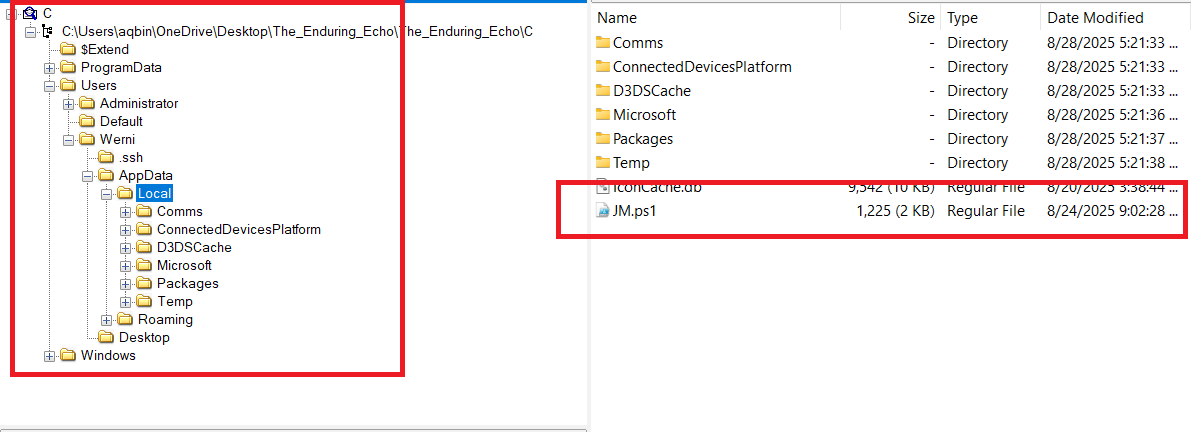This screenshot has width=1191, height=432.
Task: Collapse the AppData tree node
Action: click(87, 176)
